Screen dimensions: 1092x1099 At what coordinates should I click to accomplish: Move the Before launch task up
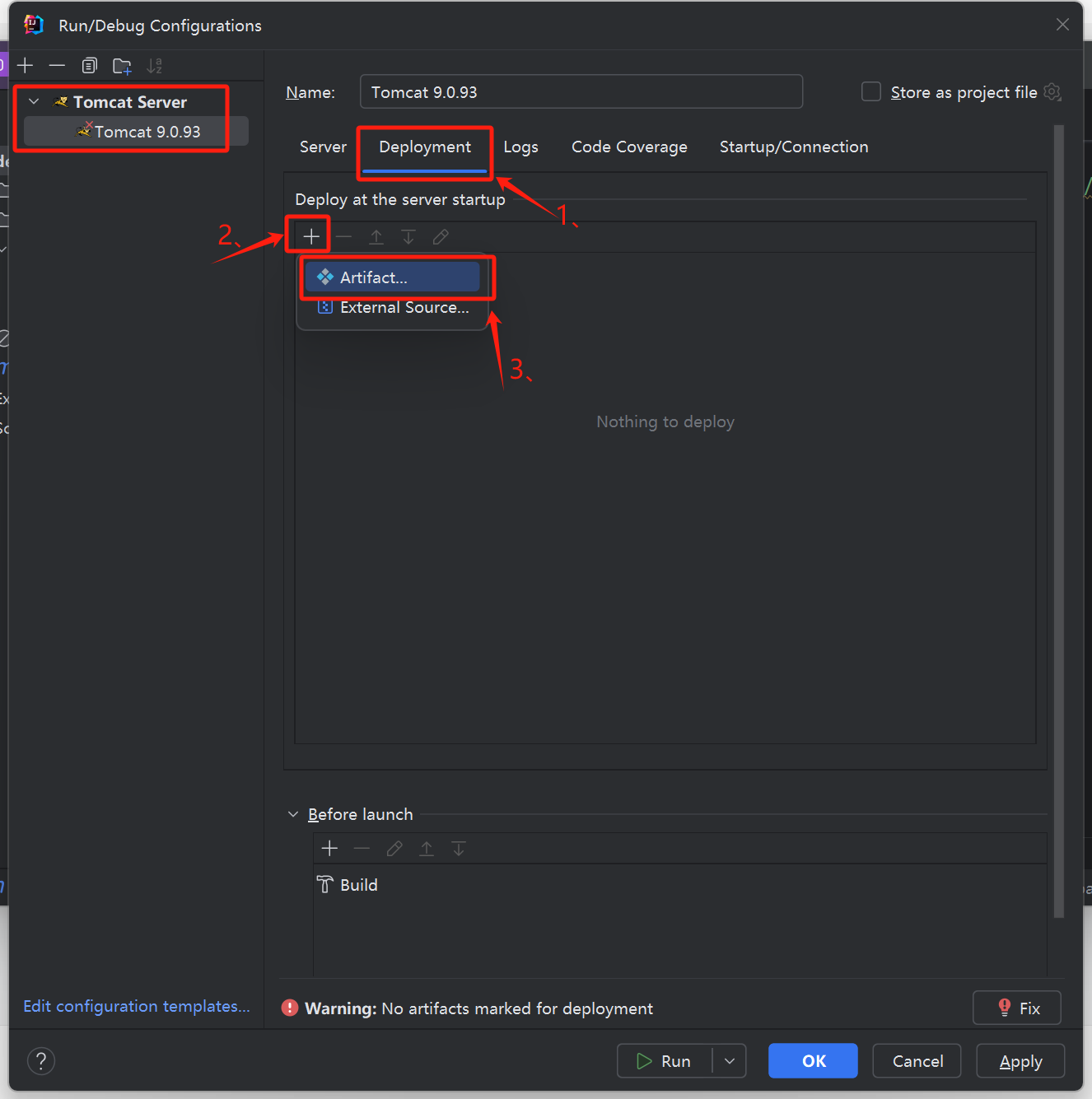pos(427,848)
